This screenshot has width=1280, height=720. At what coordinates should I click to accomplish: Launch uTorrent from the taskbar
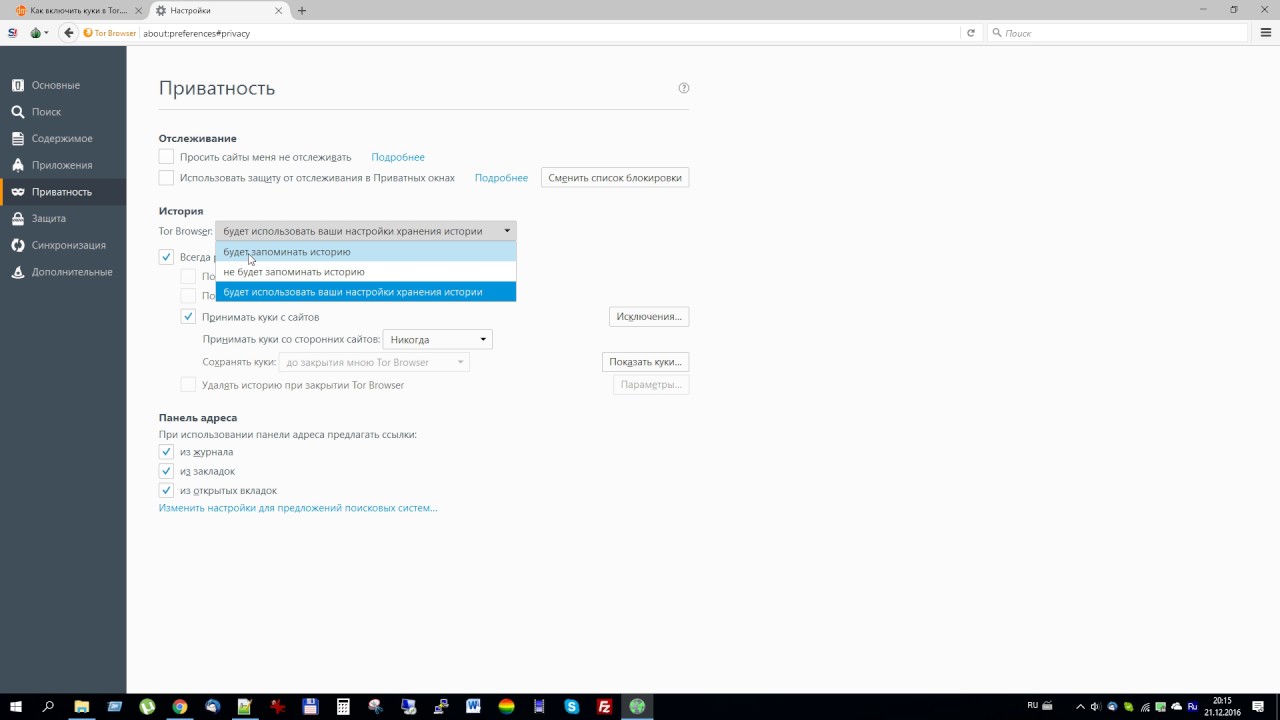click(147, 707)
